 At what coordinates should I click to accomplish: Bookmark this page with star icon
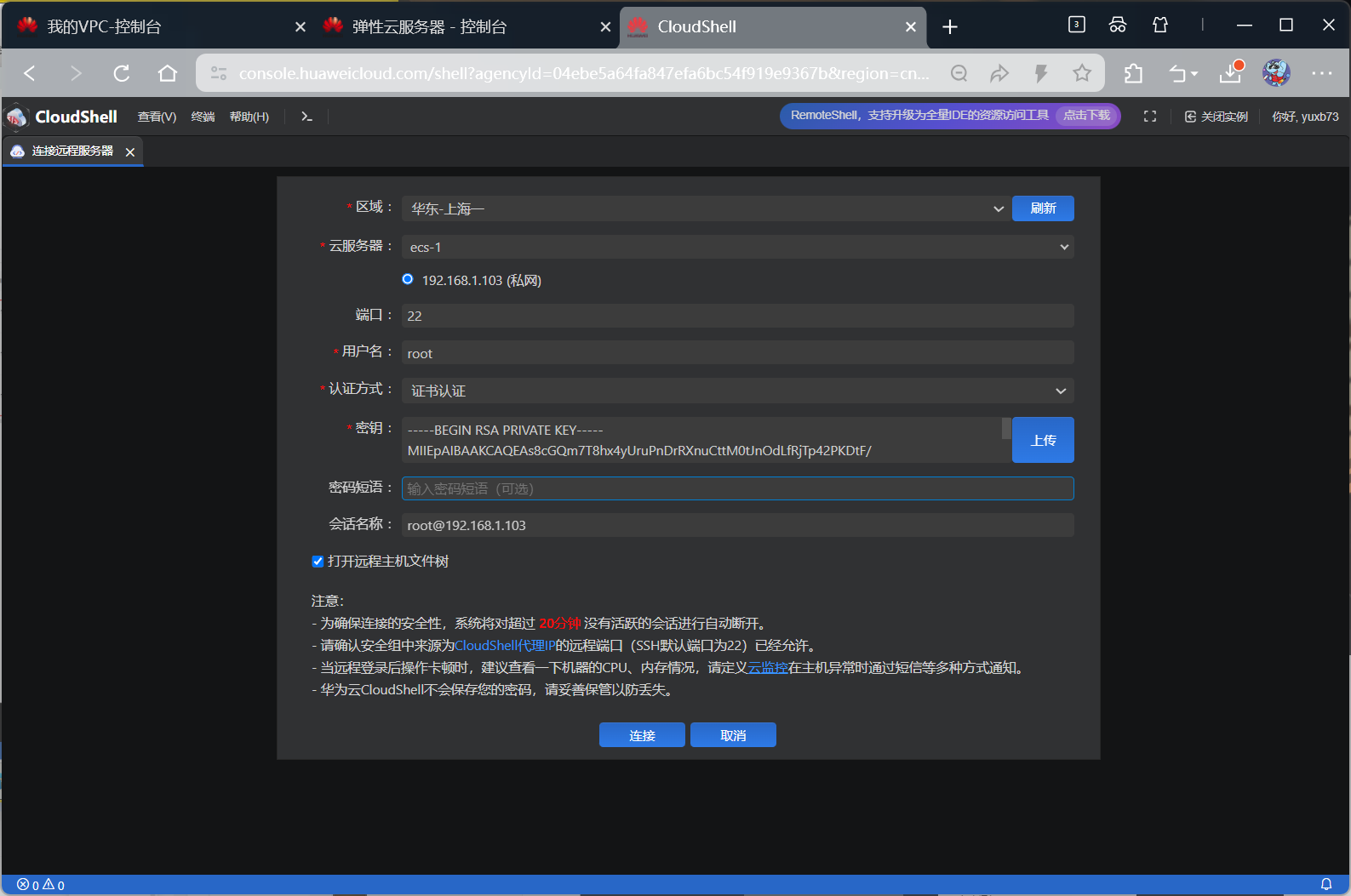point(1082,73)
